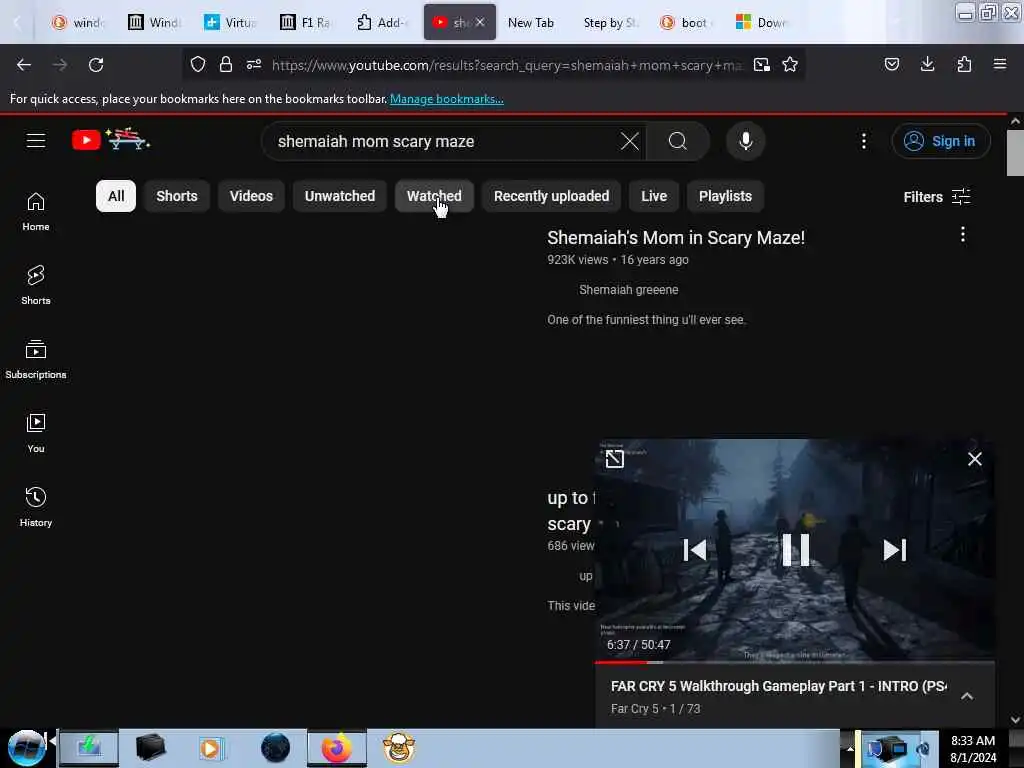1024x768 pixels.
Task: Show hidden system tray icons
Action: pos(850,748)
